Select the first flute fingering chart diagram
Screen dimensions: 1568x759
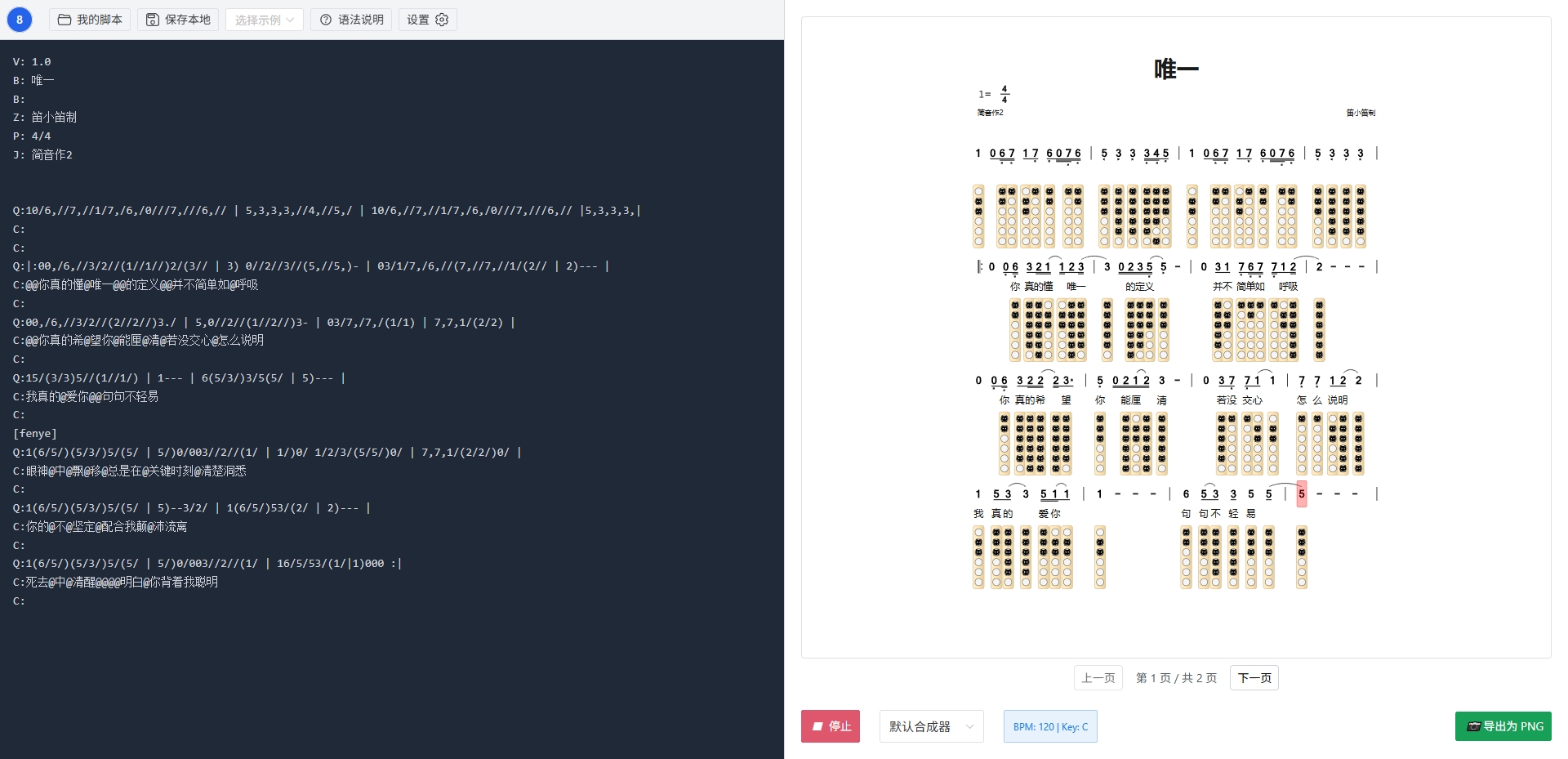[978, 216]
